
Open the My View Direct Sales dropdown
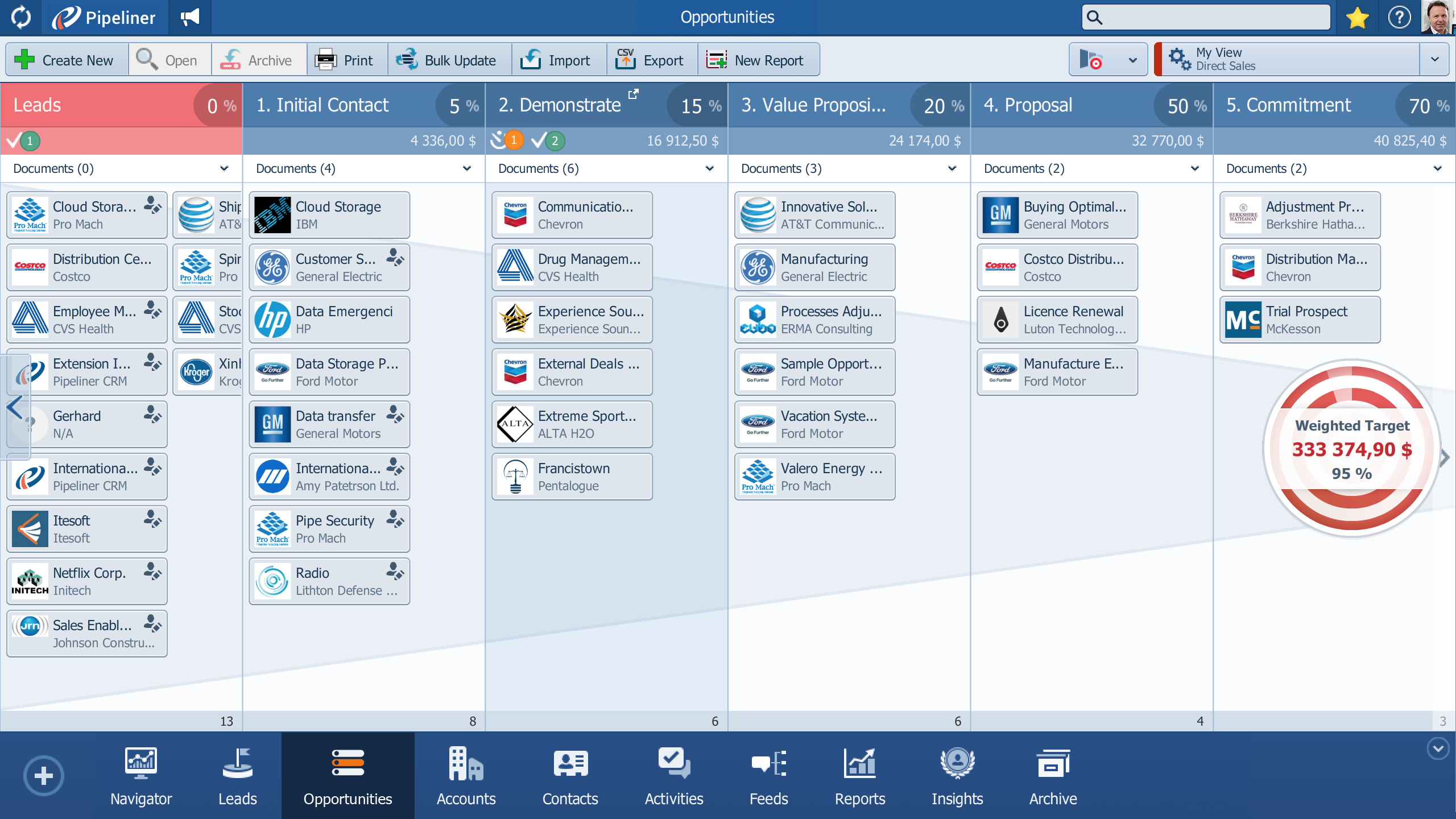coord(1436,59)
